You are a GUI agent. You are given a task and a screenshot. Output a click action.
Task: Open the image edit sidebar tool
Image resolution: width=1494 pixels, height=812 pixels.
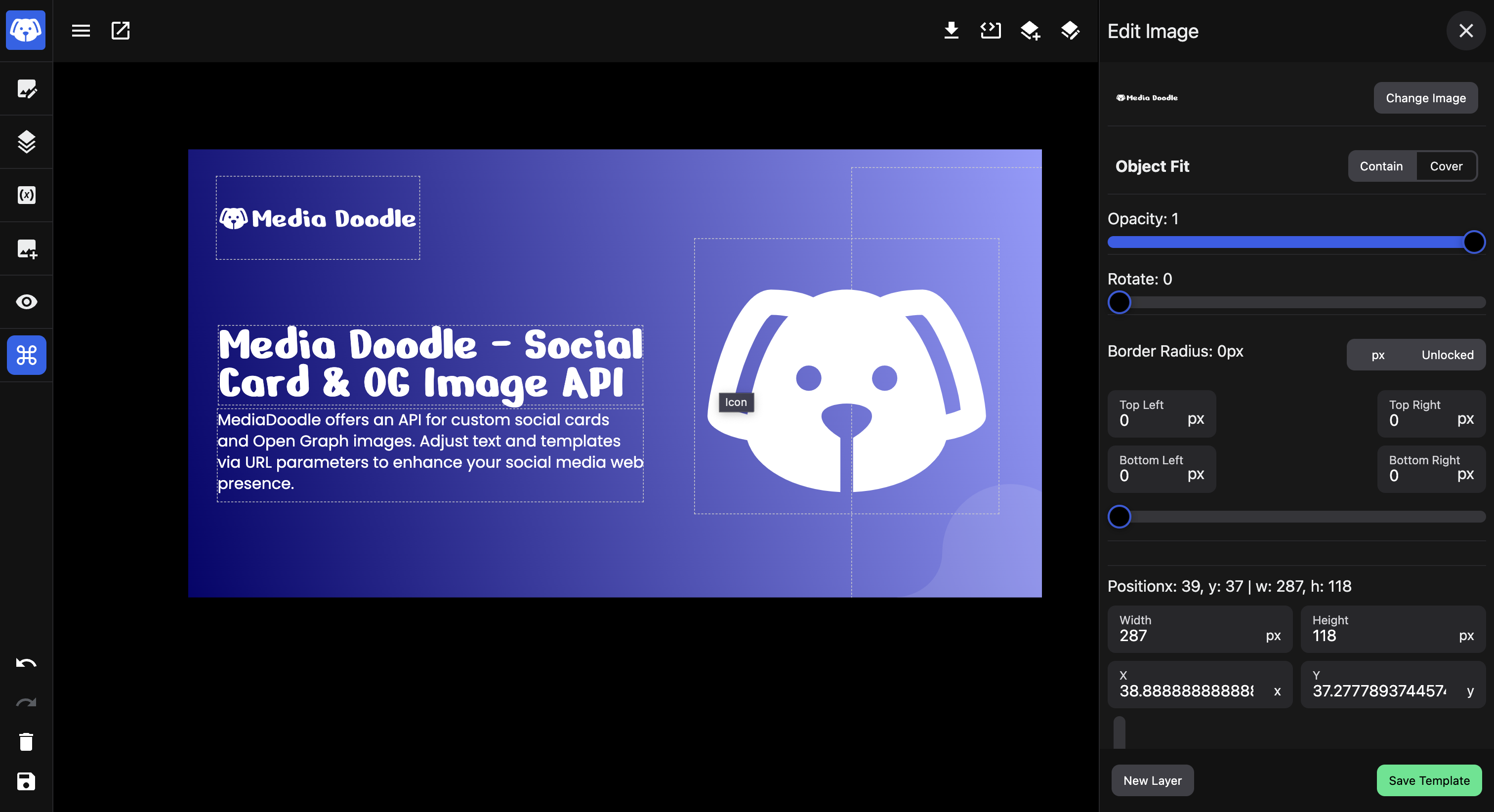pos(26,89)
